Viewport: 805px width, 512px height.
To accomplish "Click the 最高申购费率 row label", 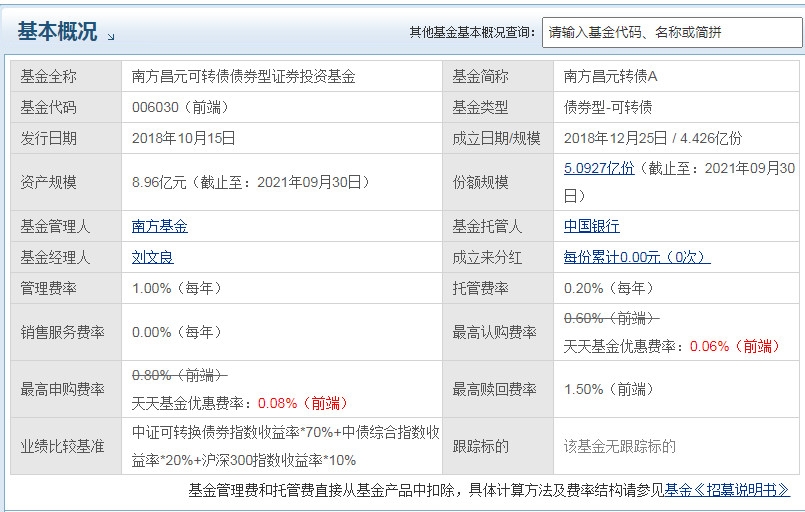I will pos(62,389).
